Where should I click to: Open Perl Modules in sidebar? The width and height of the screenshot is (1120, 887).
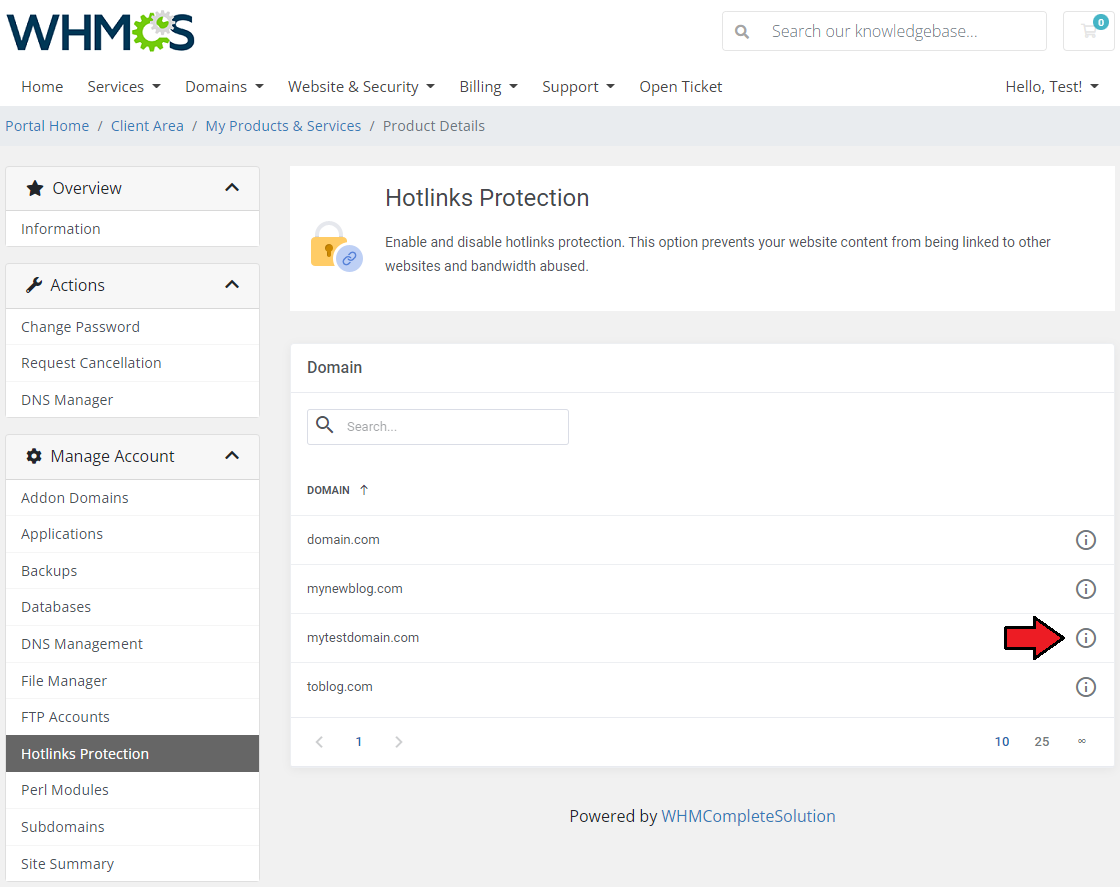(x=132, y=790)
